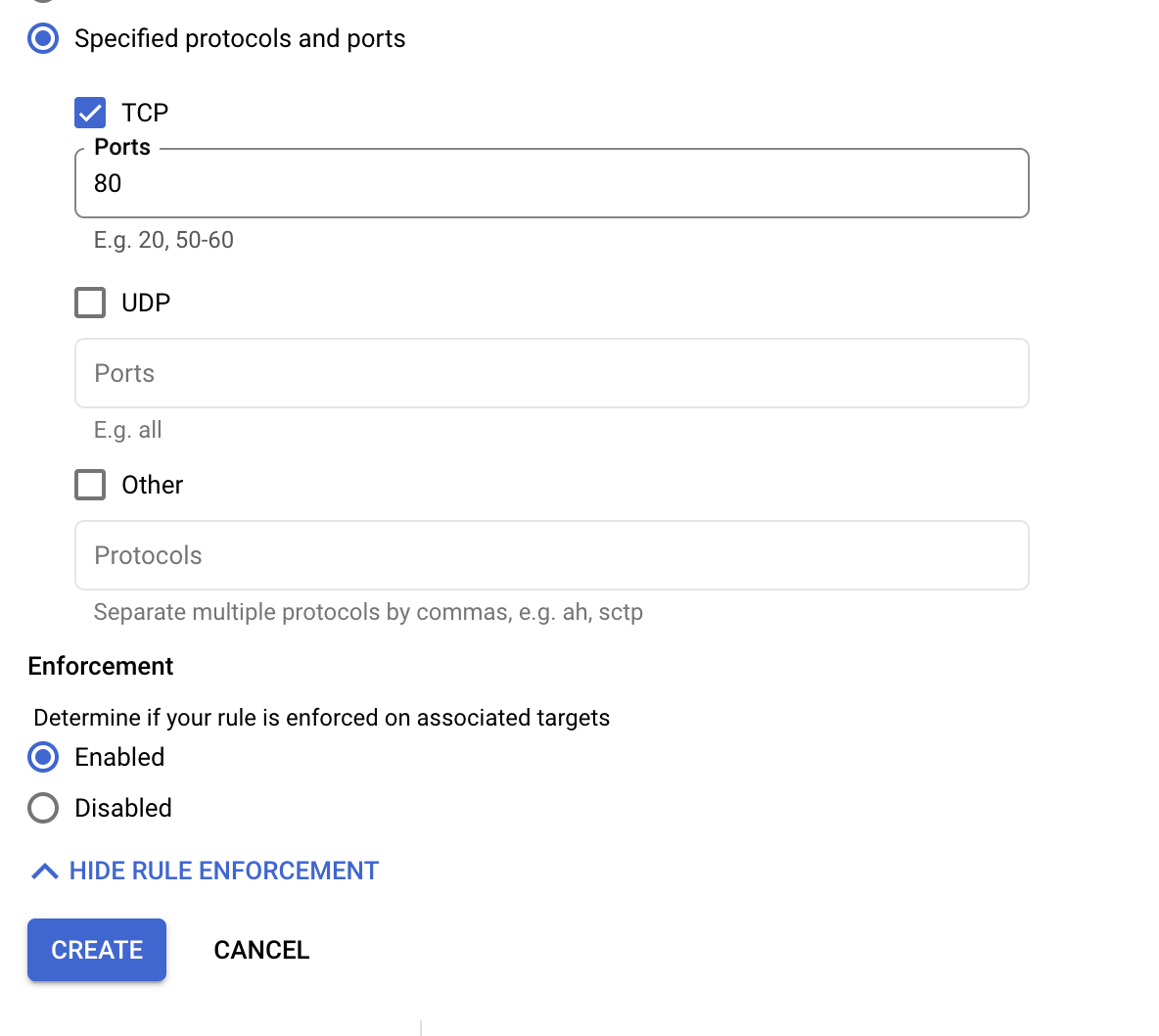Collapse rule enforcement using the chevron icon
Image resolution: width=1159 pixels, height=1036 pixels.
(x=44, y=871)
